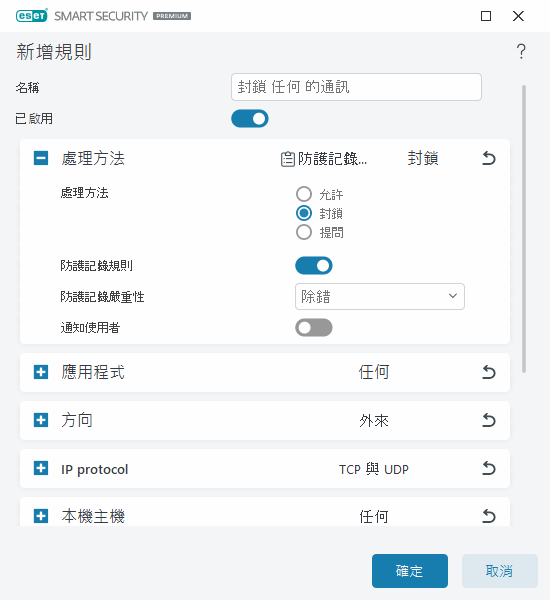Toggle the 防護記錄規則 switch

pos(313,266)
